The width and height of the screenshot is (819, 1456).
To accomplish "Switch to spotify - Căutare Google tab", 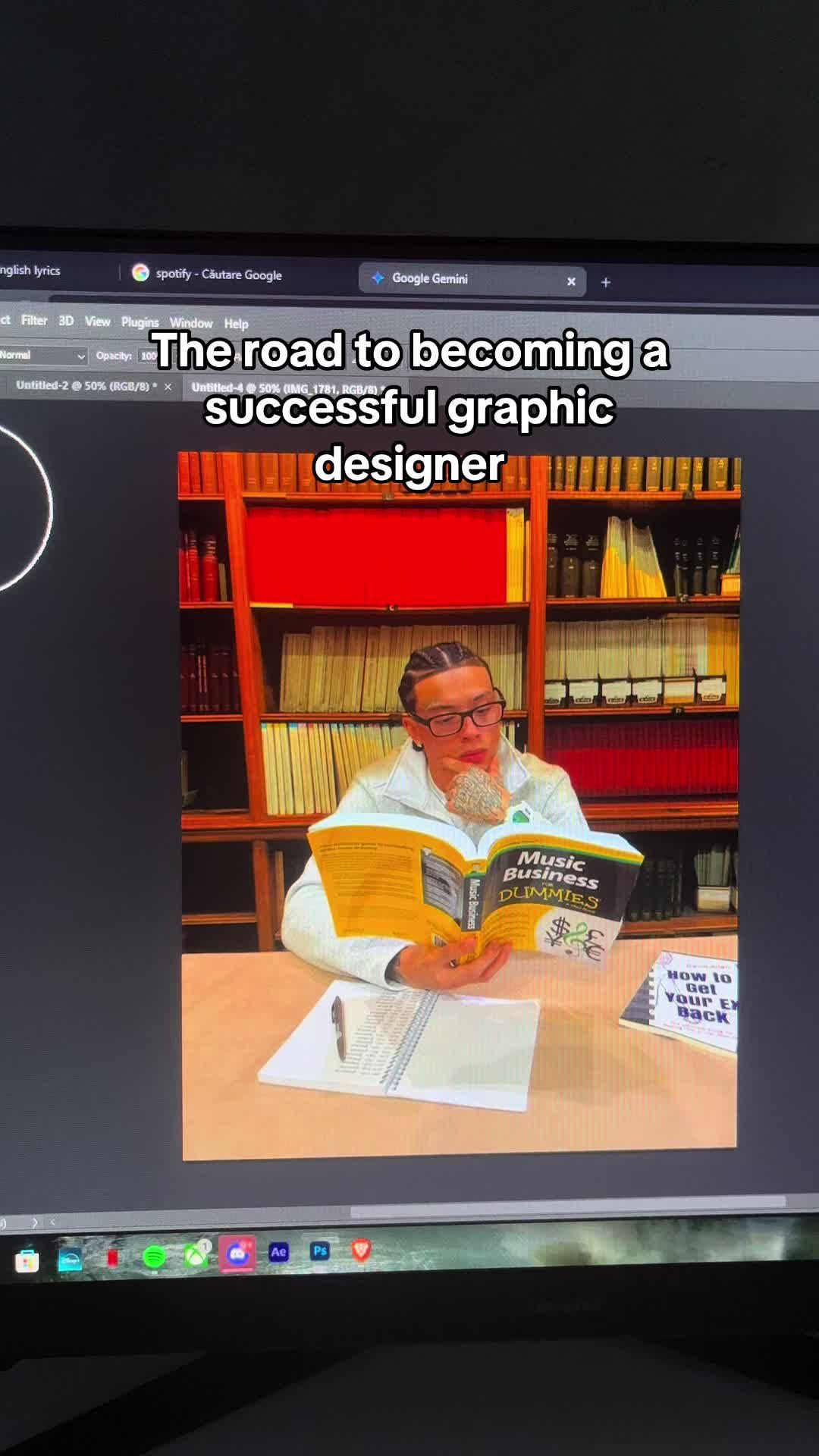I will click(x=218, y=274).
